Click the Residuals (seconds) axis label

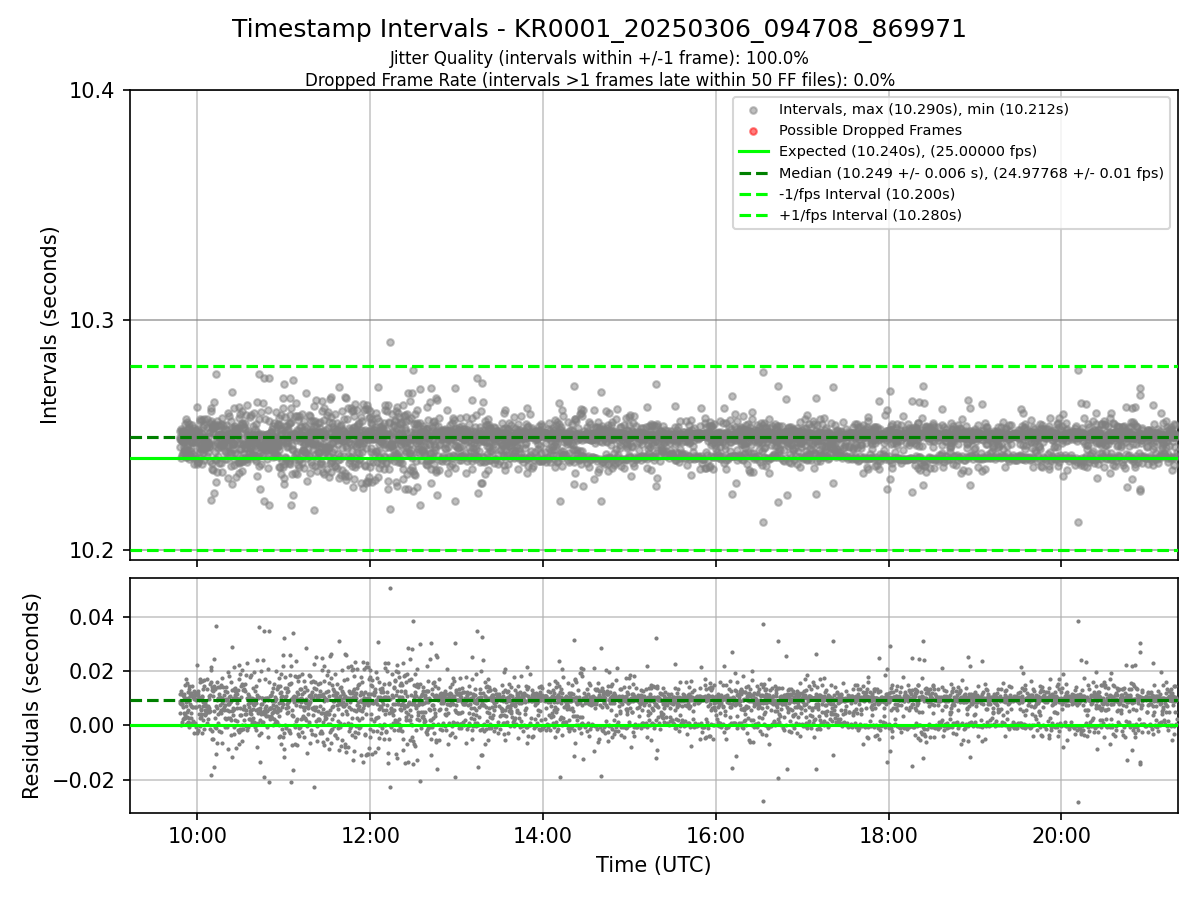32,696
